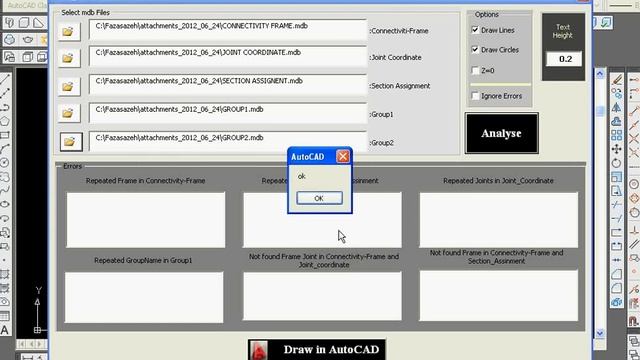Select the Extend tool
The image size is (640, 360).
(x=617, y=218)
